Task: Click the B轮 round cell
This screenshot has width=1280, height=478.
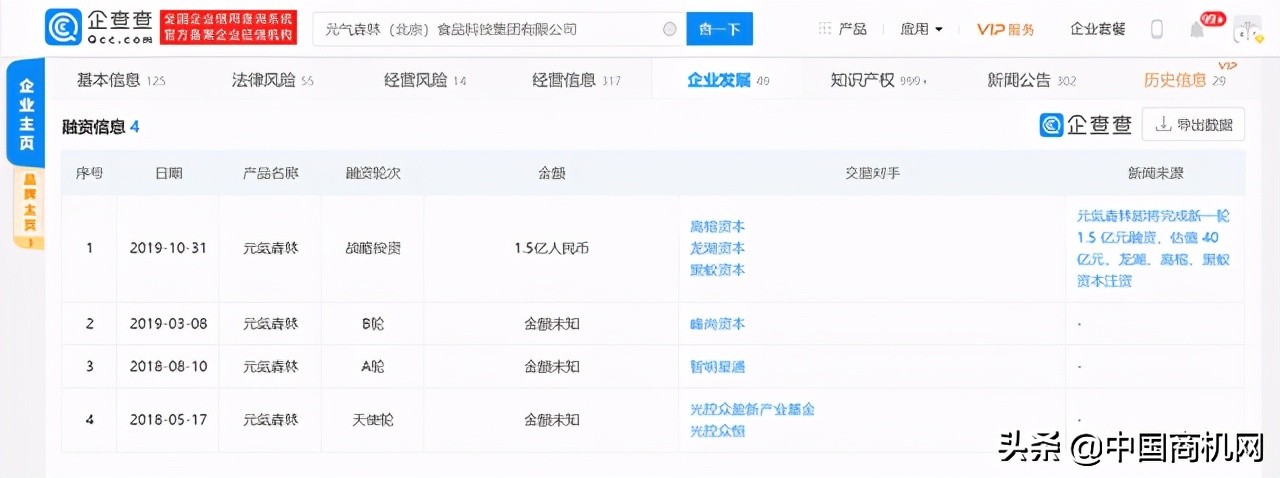Action: click(373, 324)
